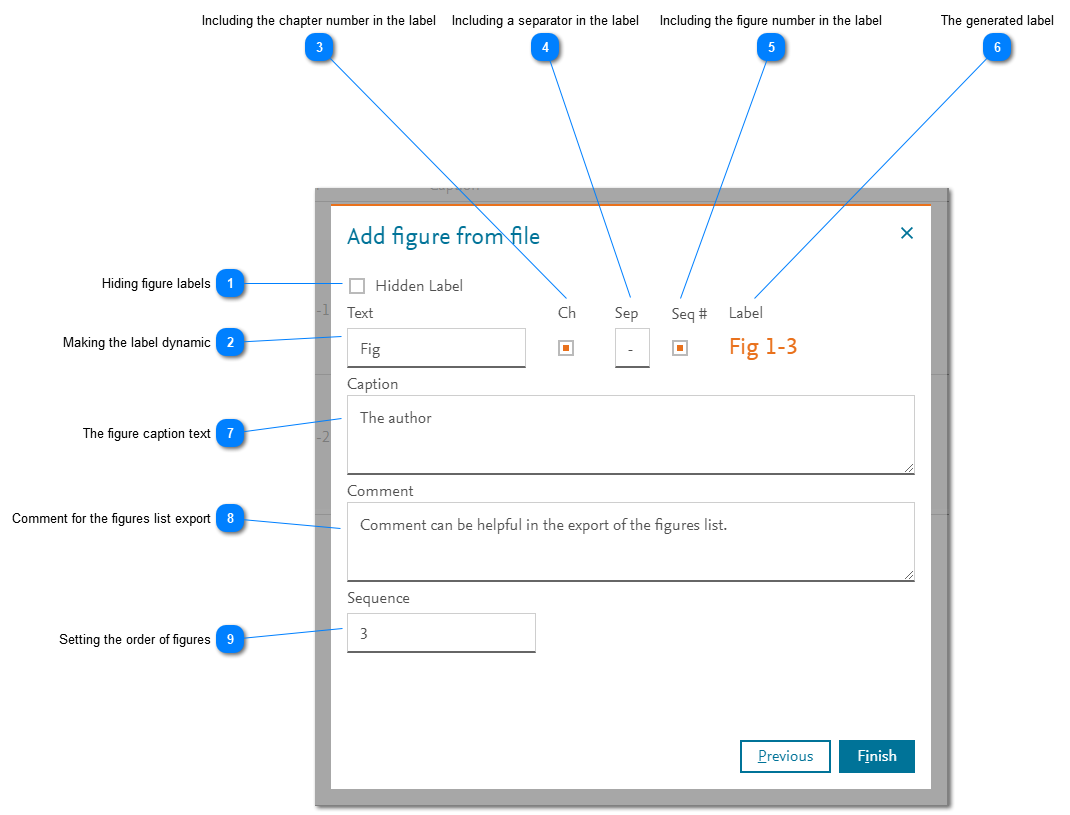This screenshot has height=815, width=1070.
Task: Toggle the Seq # figure number checkbox
Action: click(680, 348)
